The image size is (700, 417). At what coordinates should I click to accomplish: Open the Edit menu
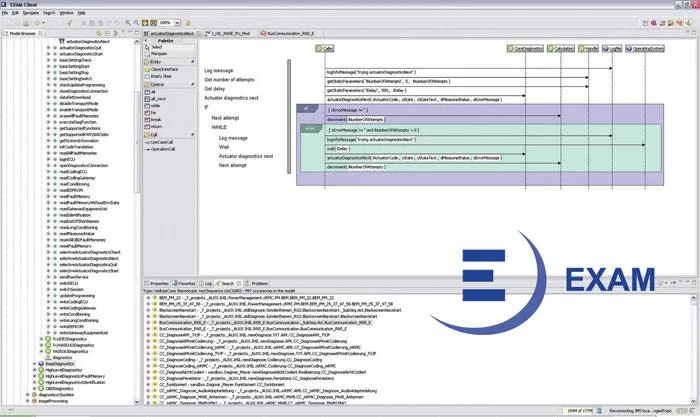tap(15, 13)
